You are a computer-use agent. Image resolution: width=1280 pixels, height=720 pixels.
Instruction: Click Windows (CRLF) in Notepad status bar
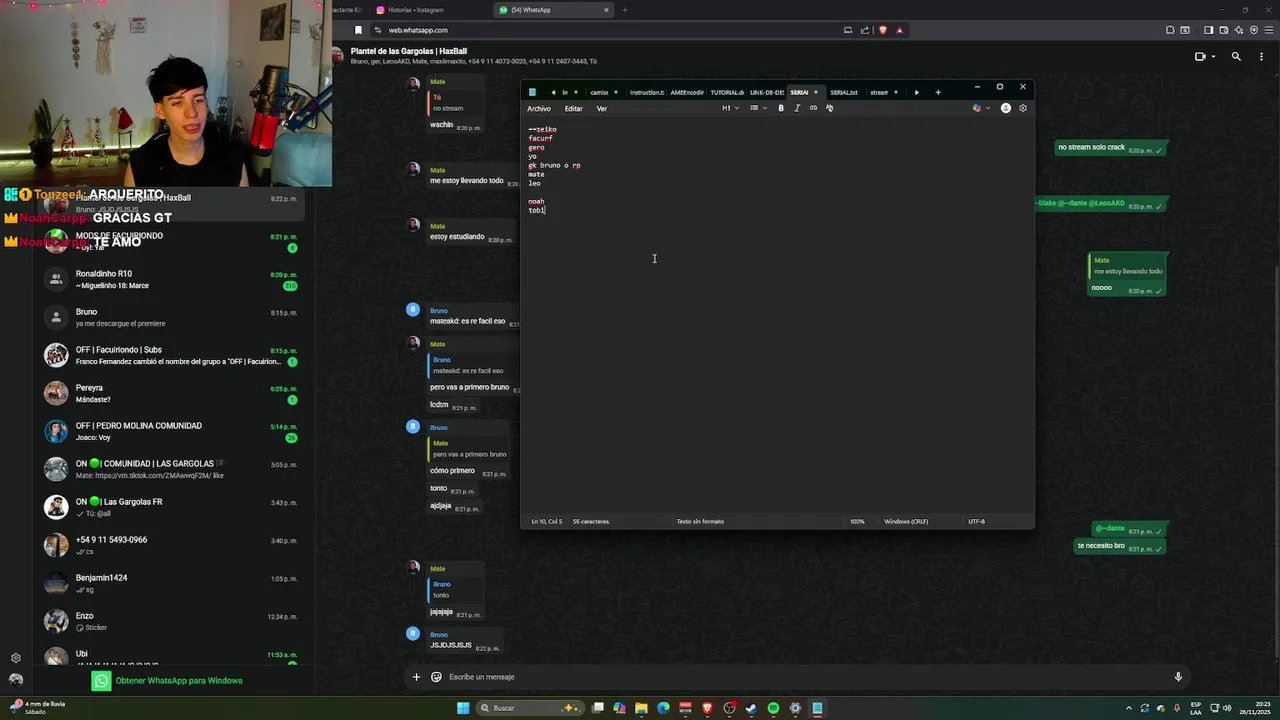point(906,521)
